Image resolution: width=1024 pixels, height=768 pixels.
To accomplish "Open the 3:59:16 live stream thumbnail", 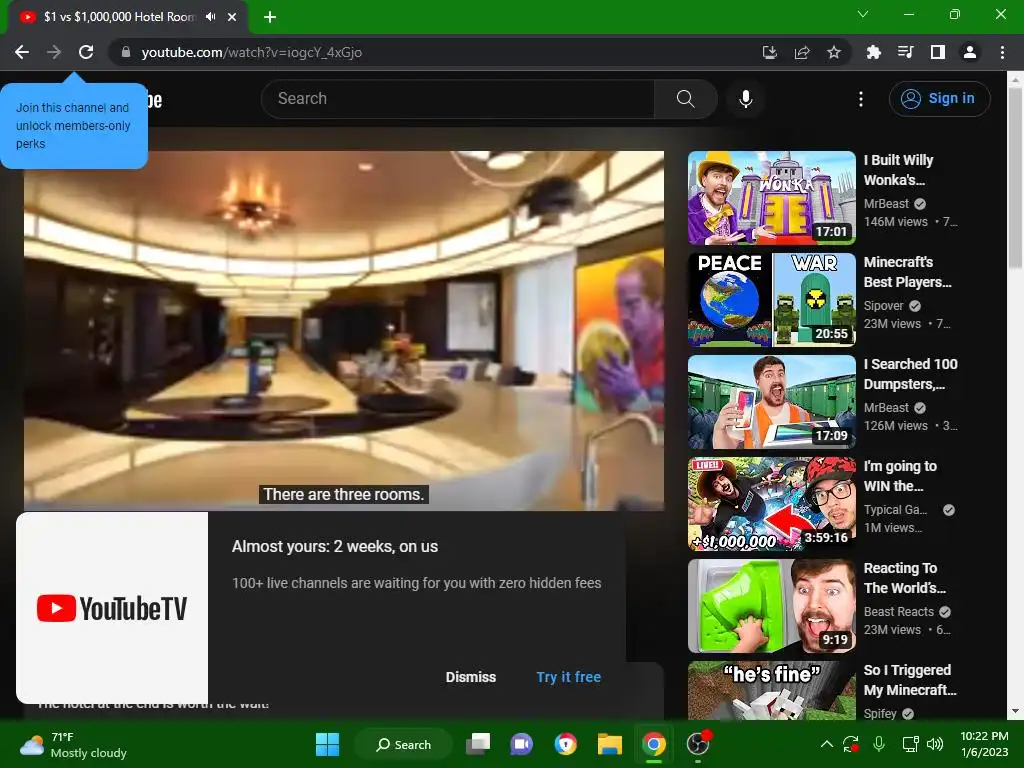I will 772,504.
